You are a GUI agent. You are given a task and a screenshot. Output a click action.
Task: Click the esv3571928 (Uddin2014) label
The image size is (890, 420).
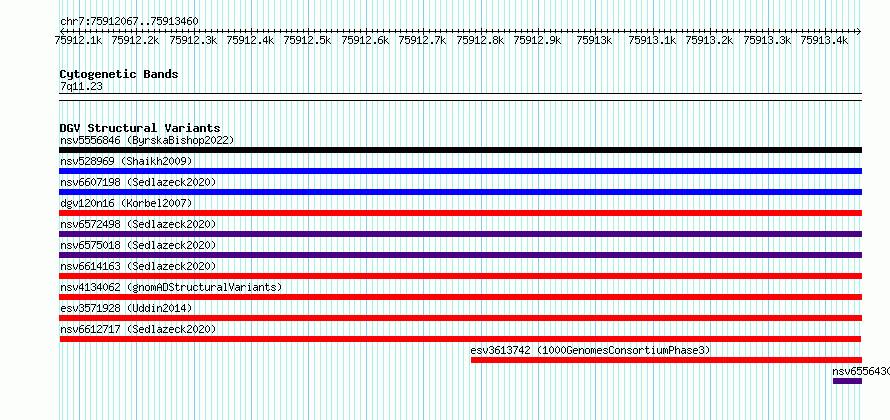click(x=126, y=308)
